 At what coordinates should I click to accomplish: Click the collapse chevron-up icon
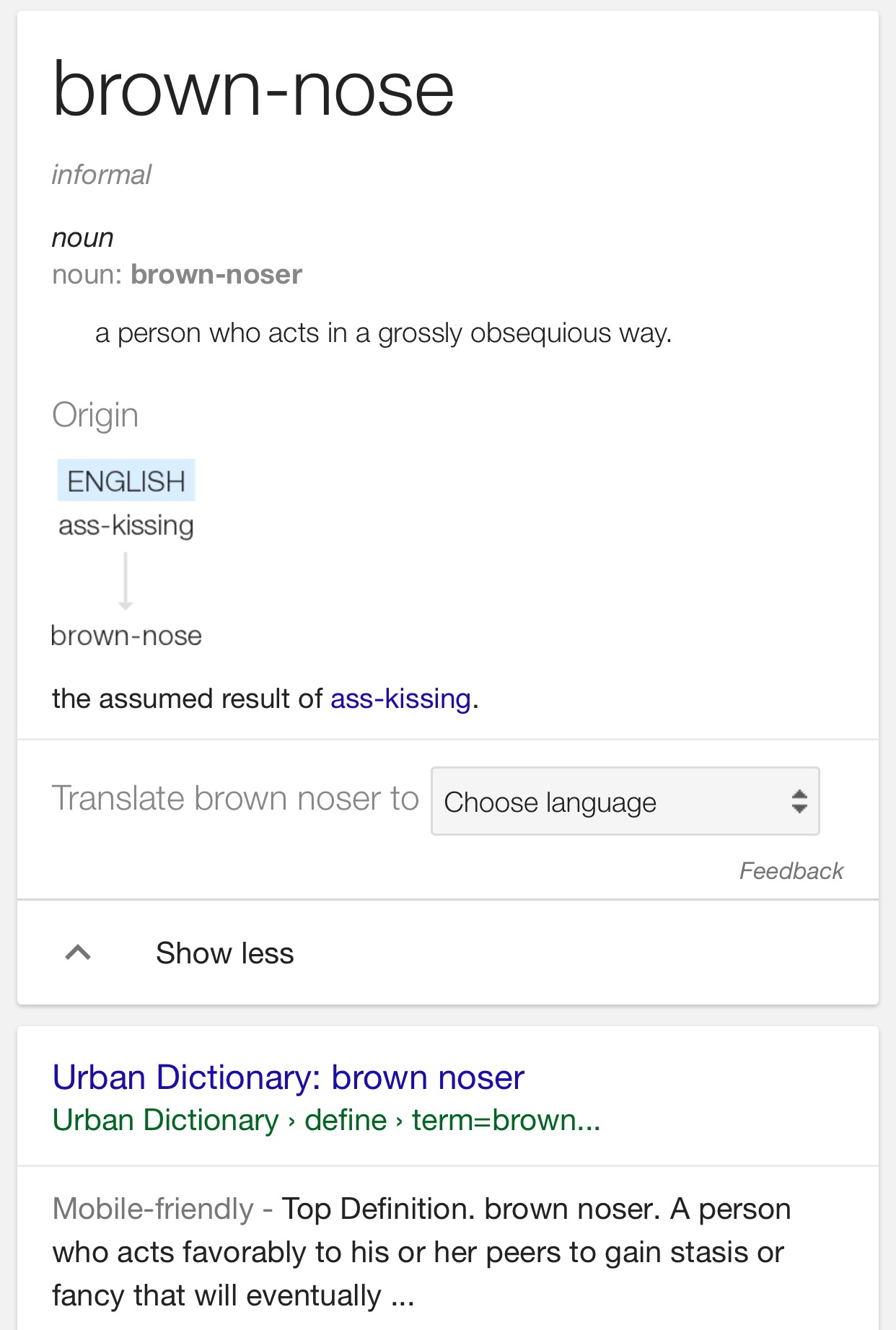[78, 953]
